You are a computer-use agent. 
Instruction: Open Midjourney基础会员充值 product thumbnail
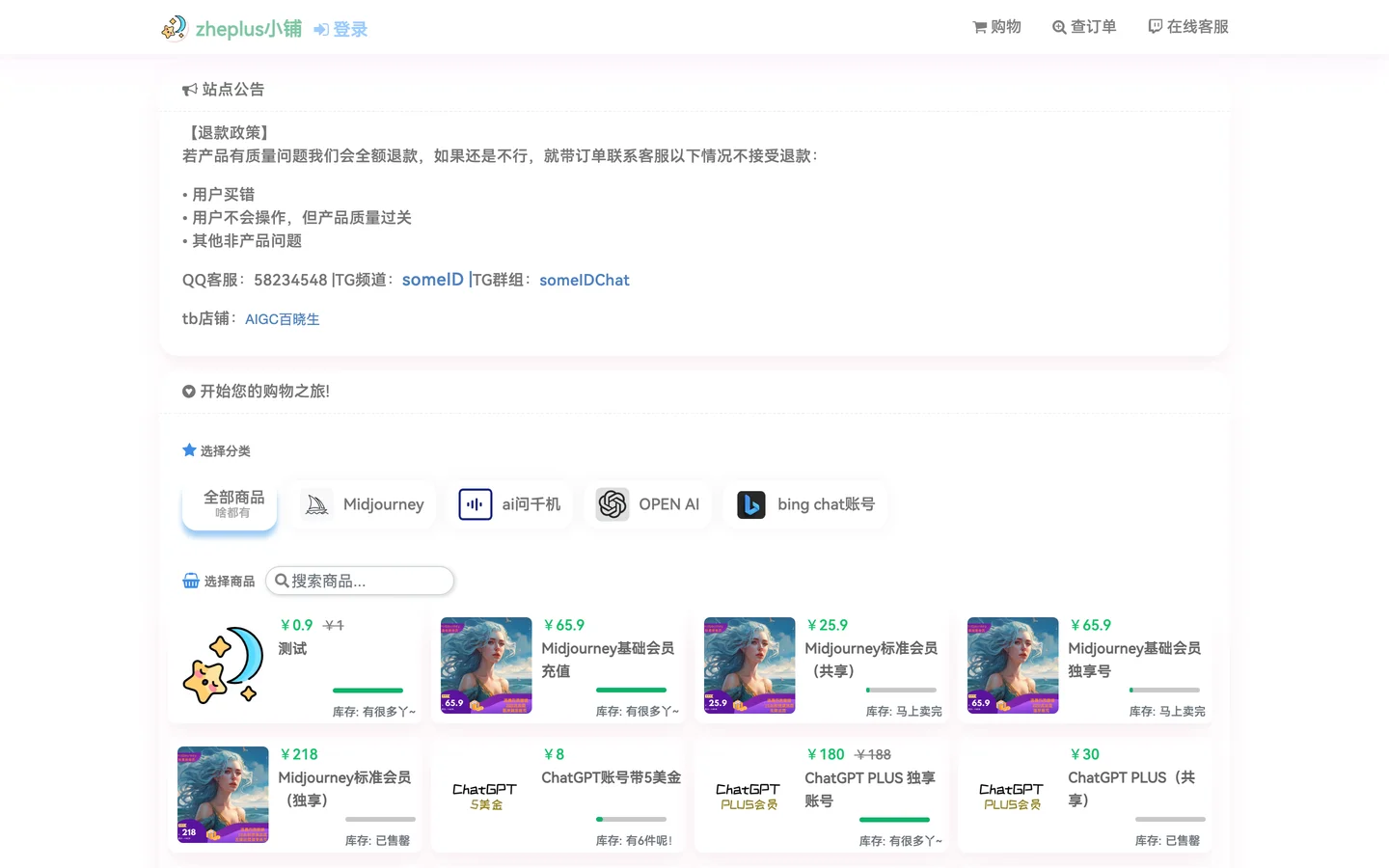(x=486, y=665)
